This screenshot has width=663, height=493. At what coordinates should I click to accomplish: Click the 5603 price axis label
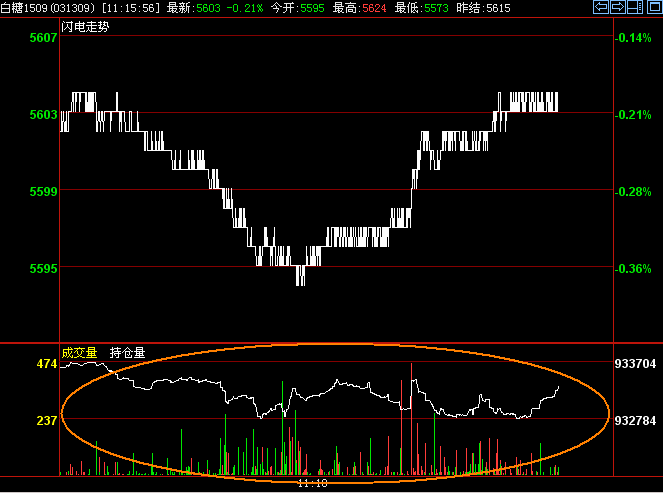coord(43,115)
